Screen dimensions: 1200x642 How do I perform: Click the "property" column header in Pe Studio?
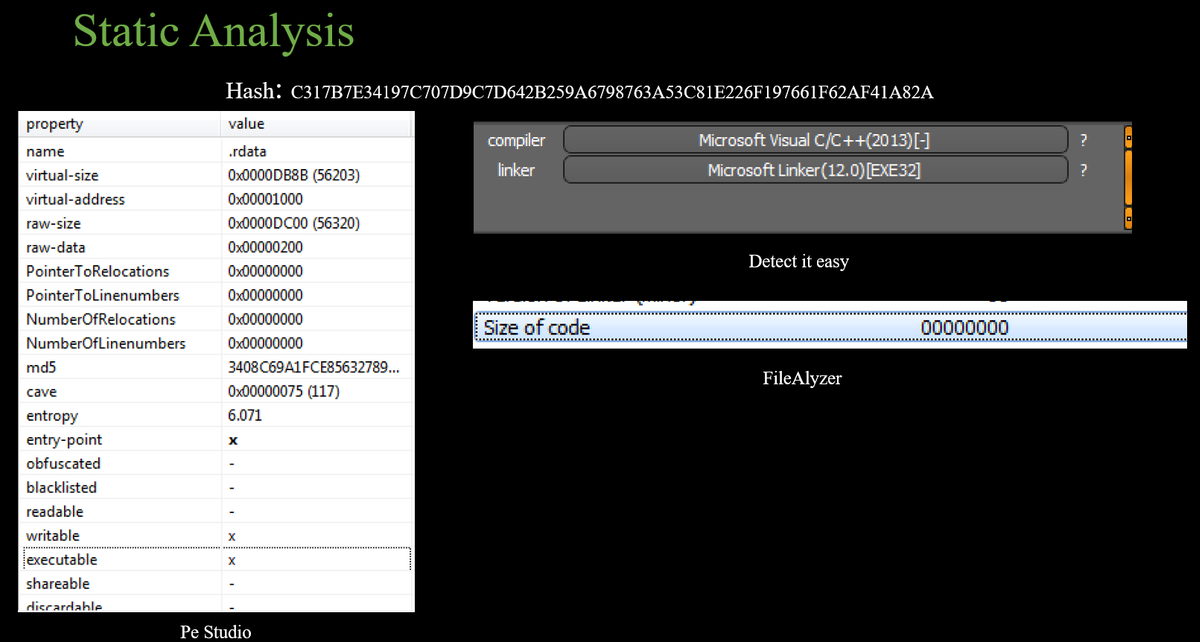tap(119, 125)
